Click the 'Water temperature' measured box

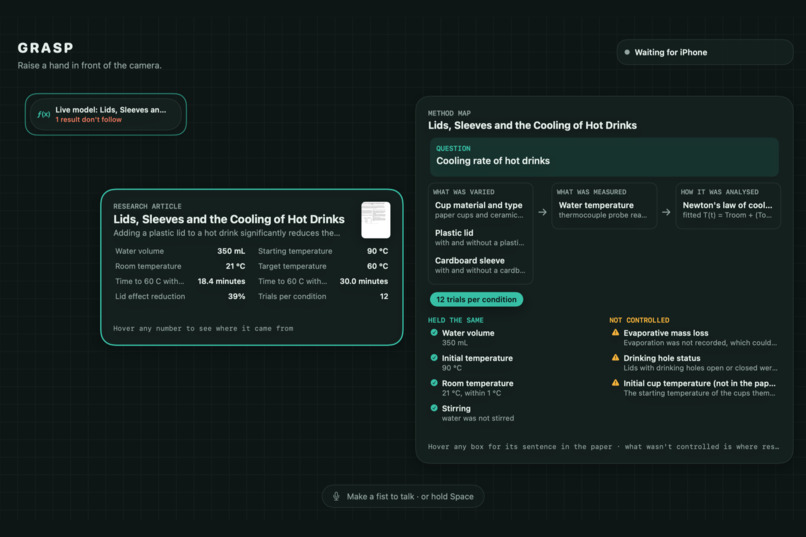[604, 206]
